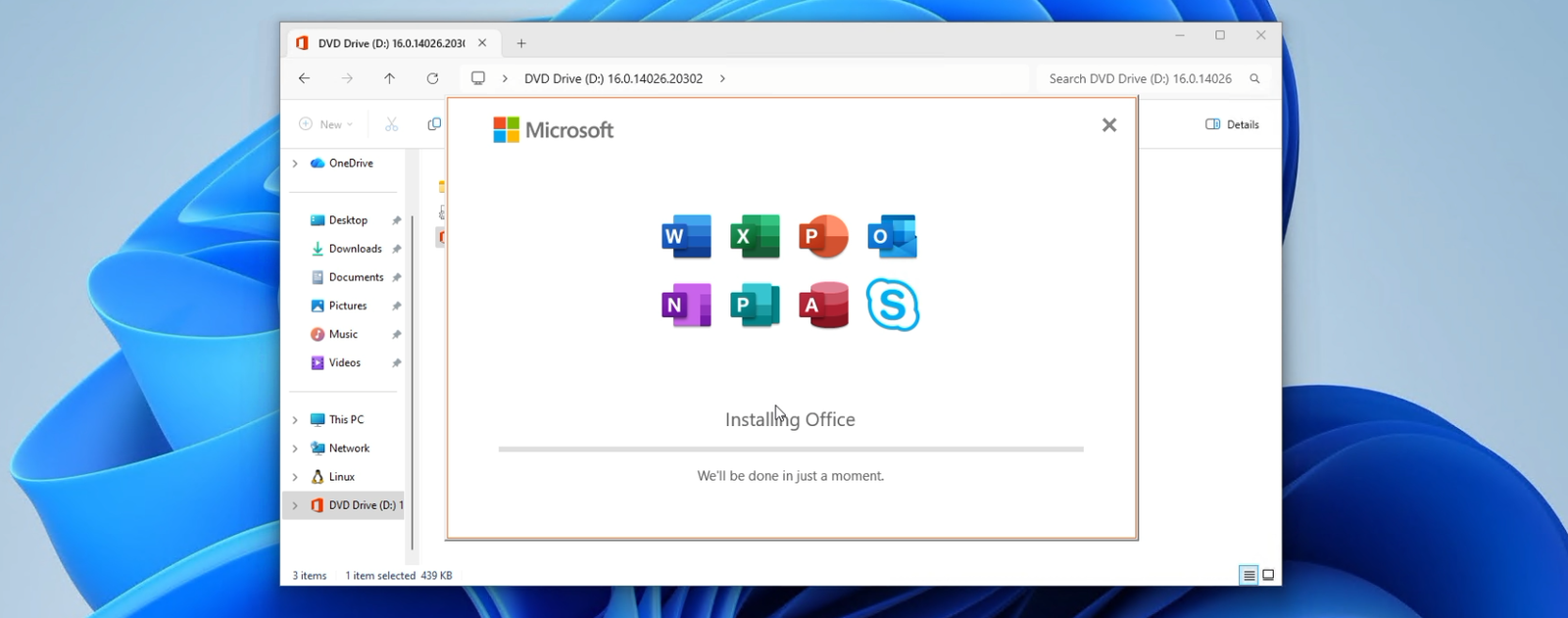Click the '3 items' status text
The width and height of the screenshot is (1568, 618).
tap(310, 576)
